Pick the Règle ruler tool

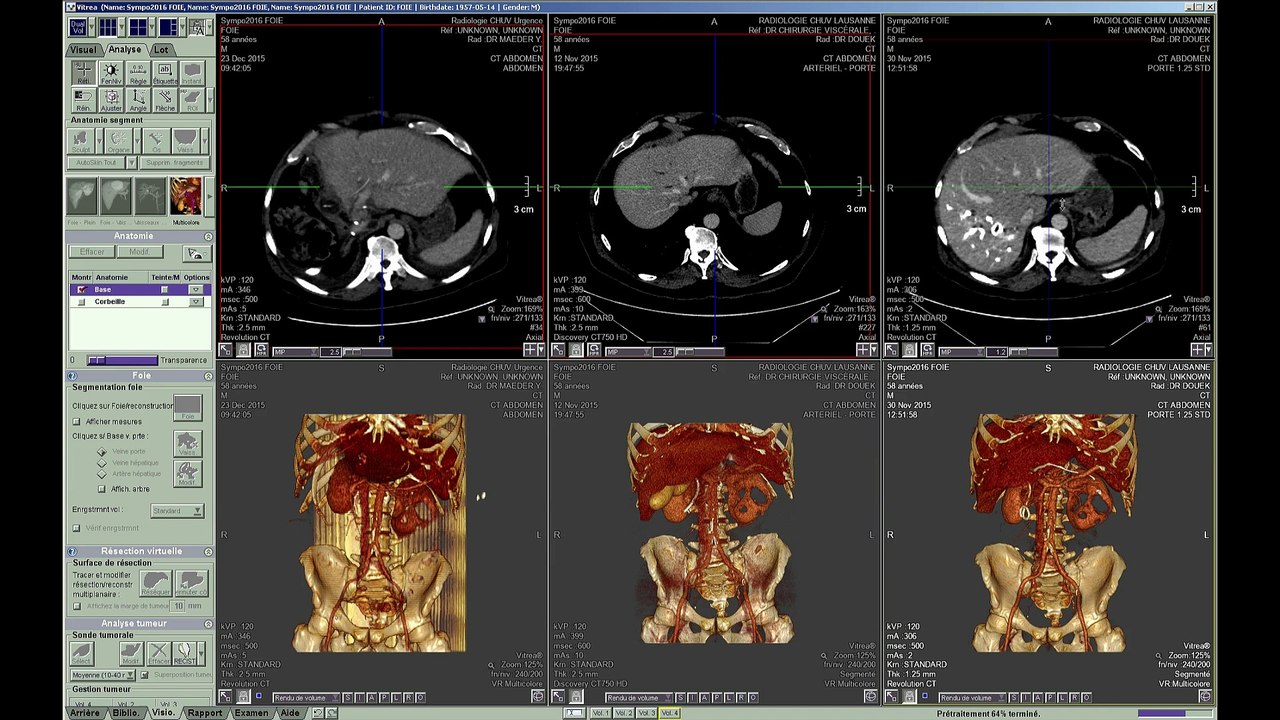click(138, 73)
